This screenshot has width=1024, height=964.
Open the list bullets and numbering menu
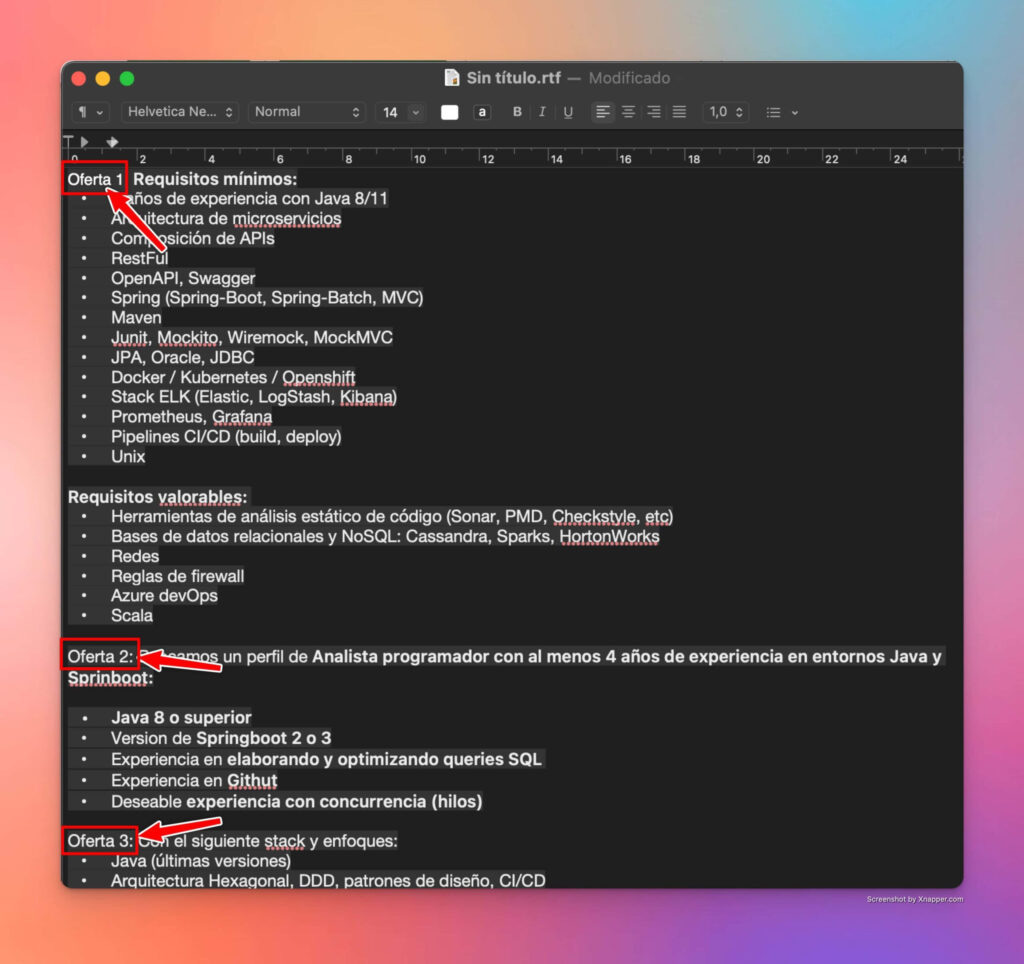(x=782, y=112)
